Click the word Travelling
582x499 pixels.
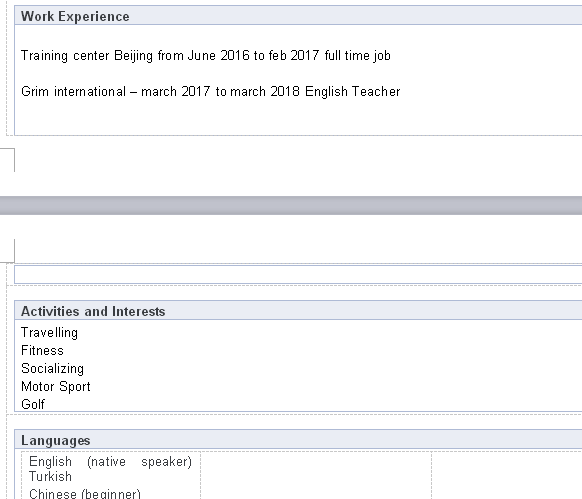[x=49, y=333]
